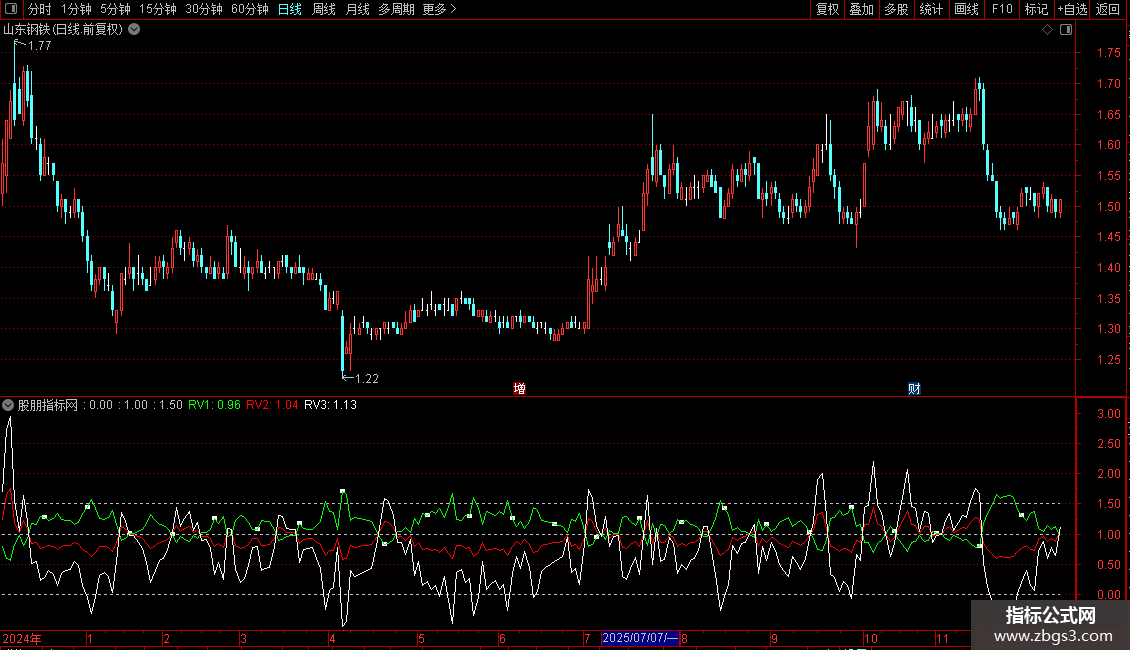Image resolution: width=1130 pixels, height=650 pixels.
Task: Click month 10 on the time axis
Action: point(871,638)
